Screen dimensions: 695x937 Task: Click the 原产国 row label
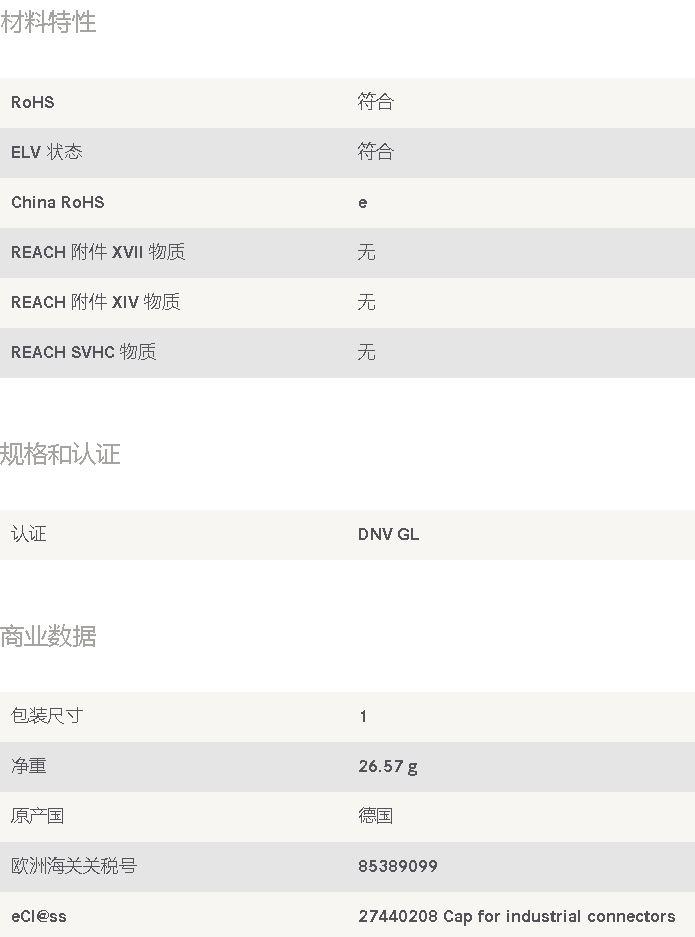(38, 816)
